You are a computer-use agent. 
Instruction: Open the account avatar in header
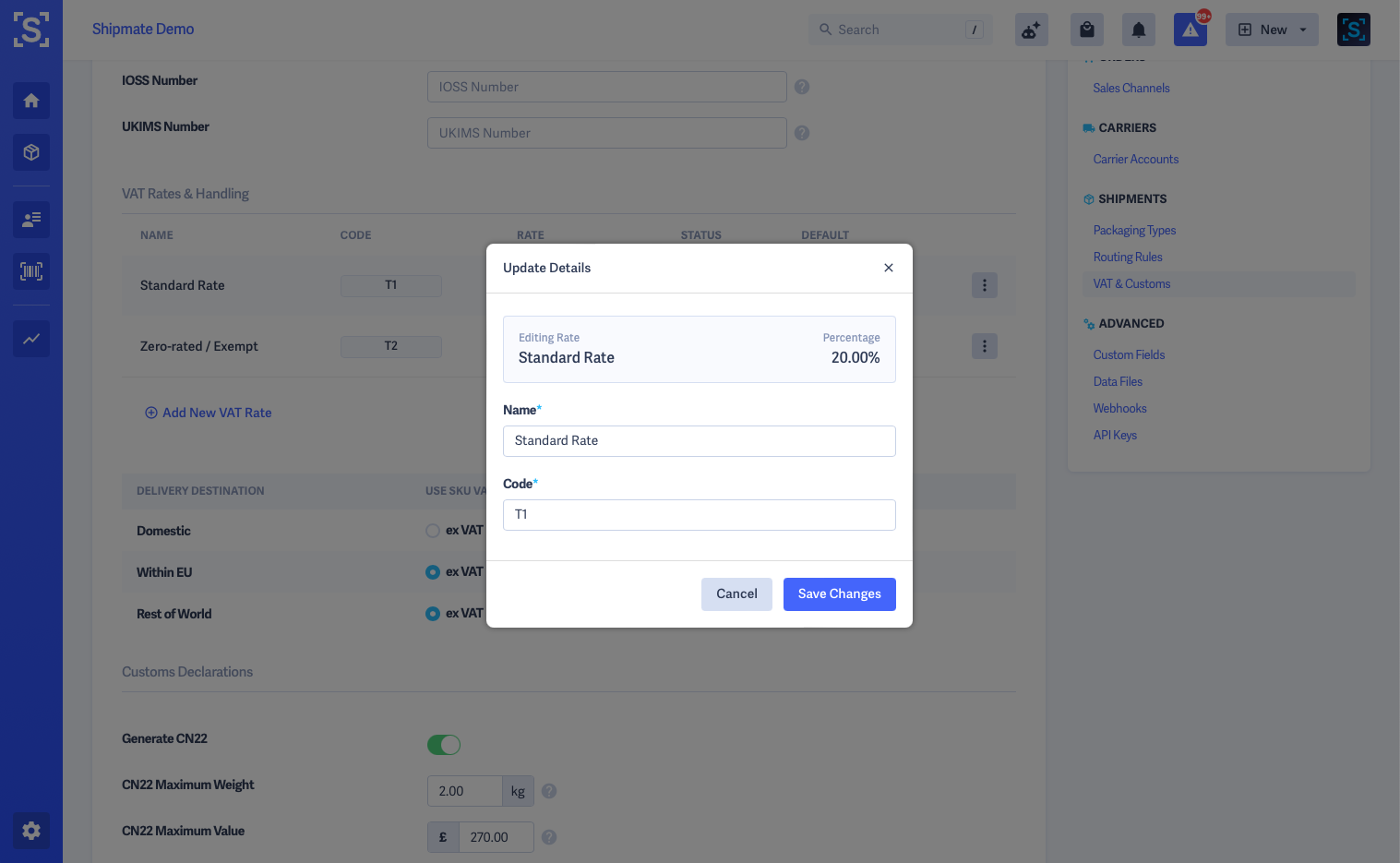[1354, 30]
